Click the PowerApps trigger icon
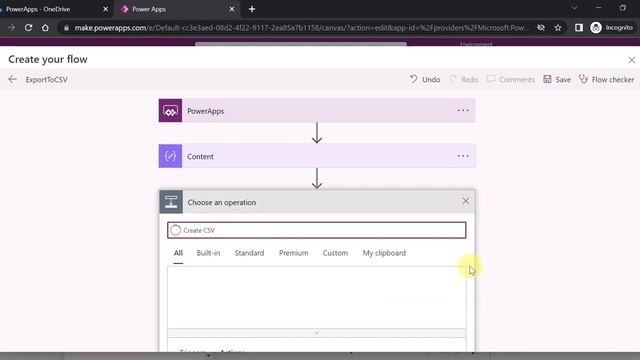The width and height of the screenshot is (640, 360). coord(170,111)
